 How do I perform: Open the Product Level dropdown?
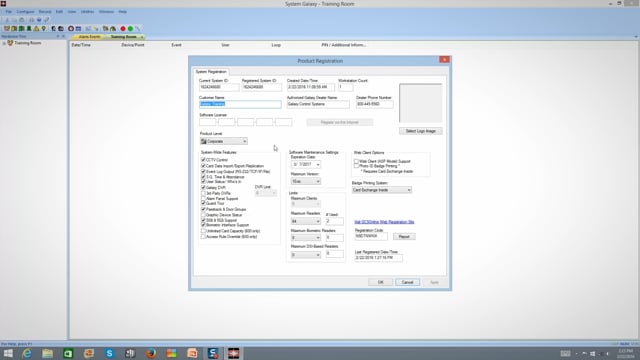coord(224,141)
